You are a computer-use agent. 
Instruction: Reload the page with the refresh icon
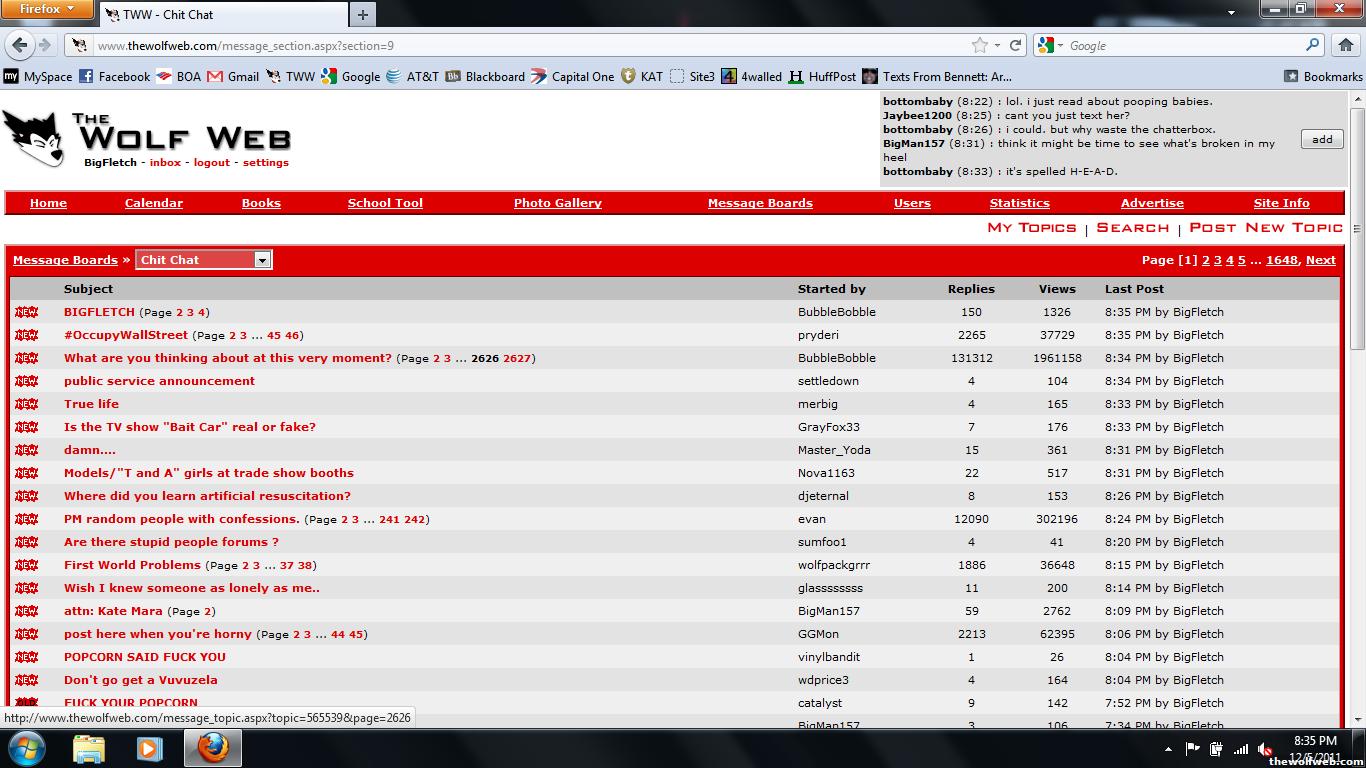[x=1016, y=45]
